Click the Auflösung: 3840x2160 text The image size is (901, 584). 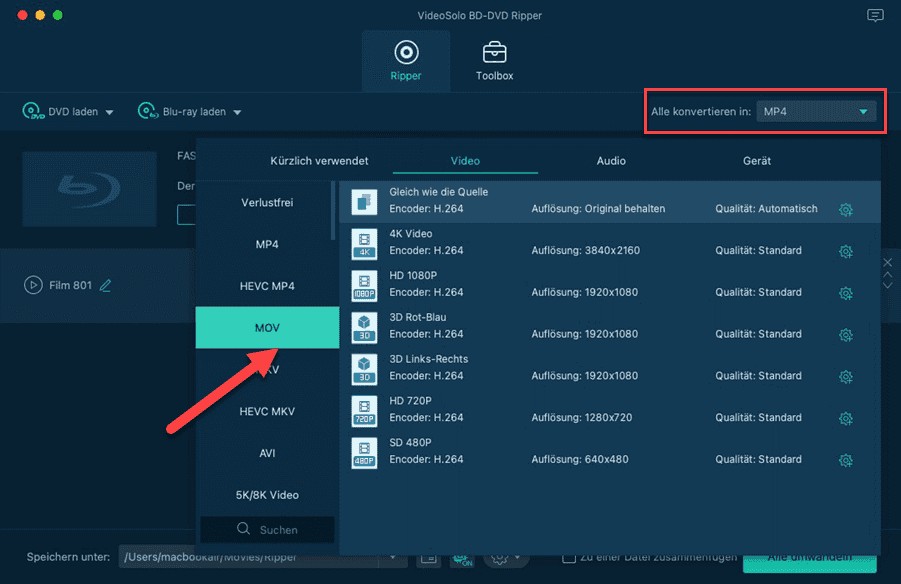point(586,251)
